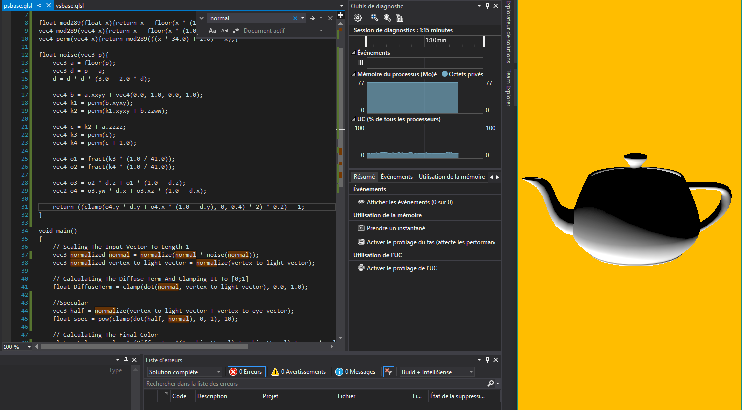
Task: Click zoom out icon in diagnostics toolbar
Action: point(387,18)
